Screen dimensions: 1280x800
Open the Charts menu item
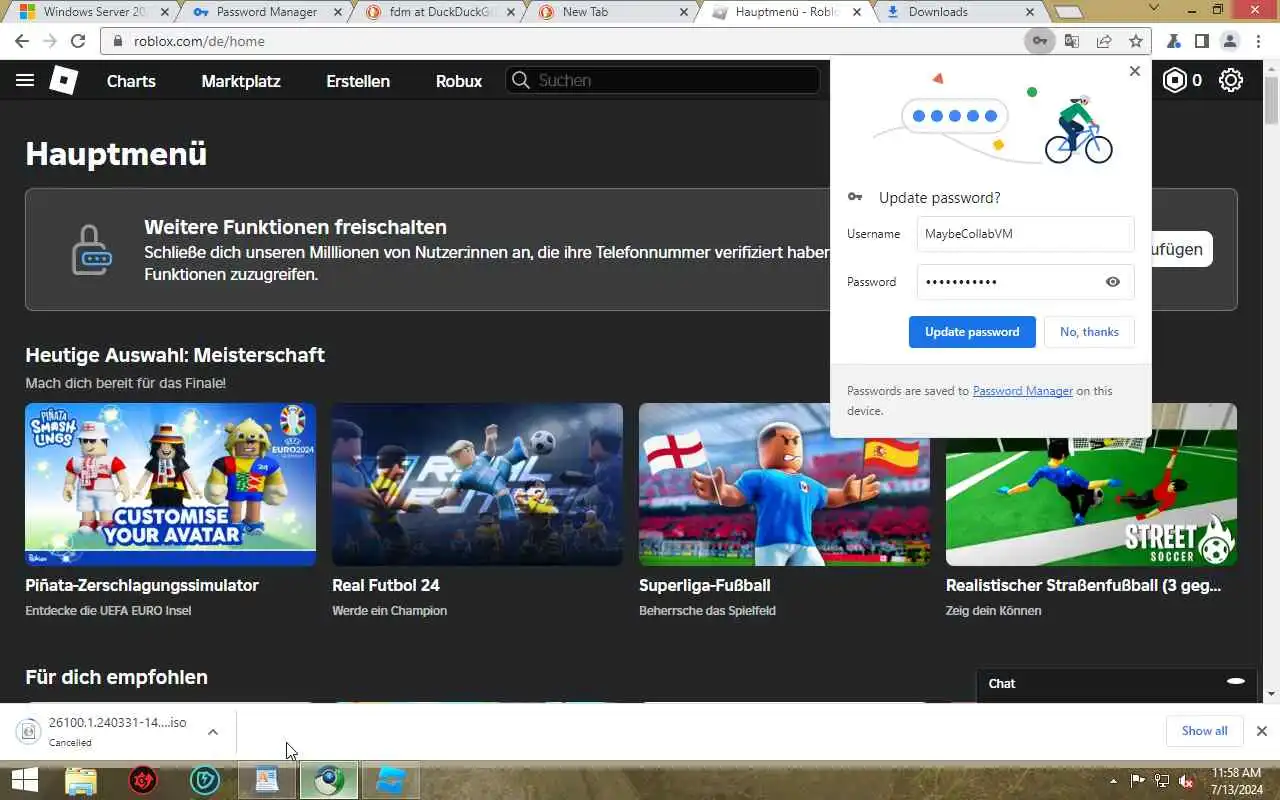pos(131,81)
